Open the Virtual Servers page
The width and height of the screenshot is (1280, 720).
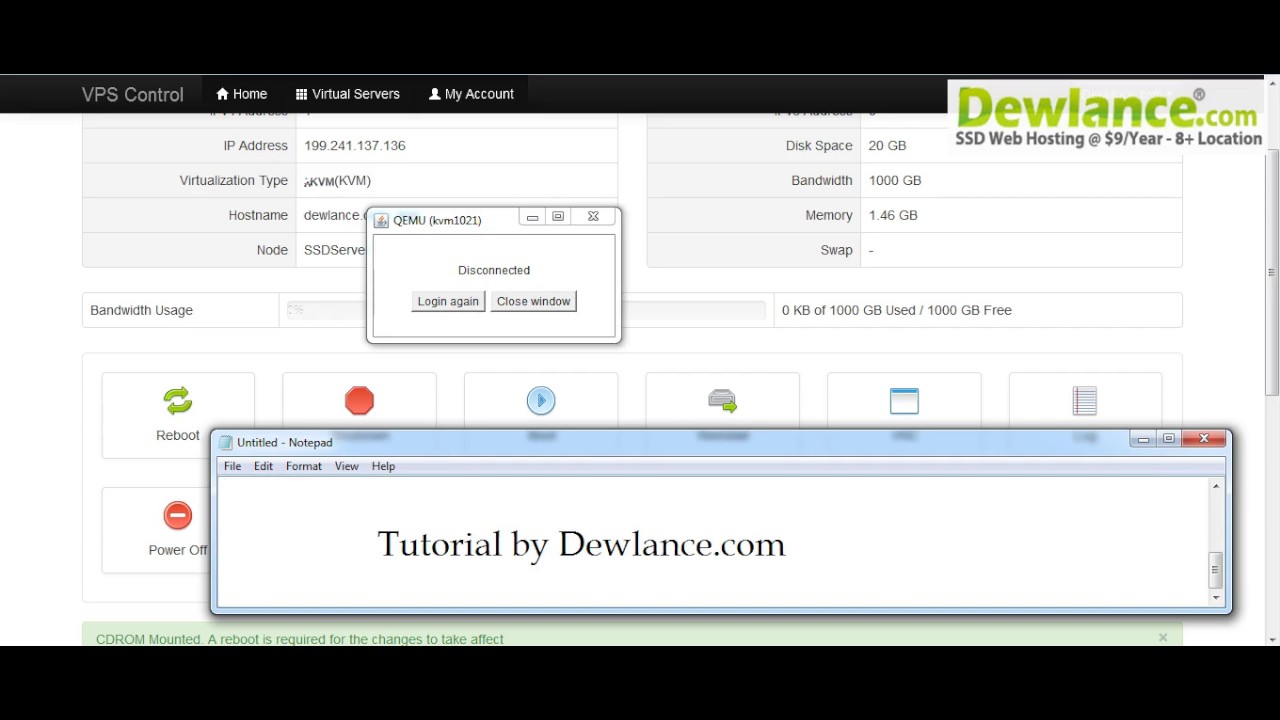(x=348, y=94)
